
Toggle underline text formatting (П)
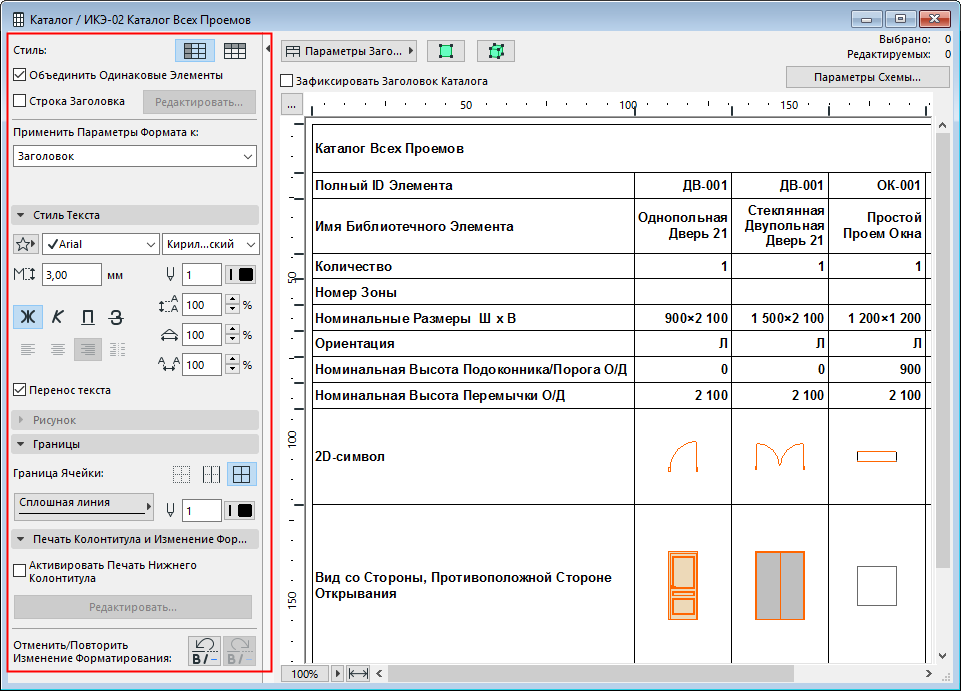point(87,318)
